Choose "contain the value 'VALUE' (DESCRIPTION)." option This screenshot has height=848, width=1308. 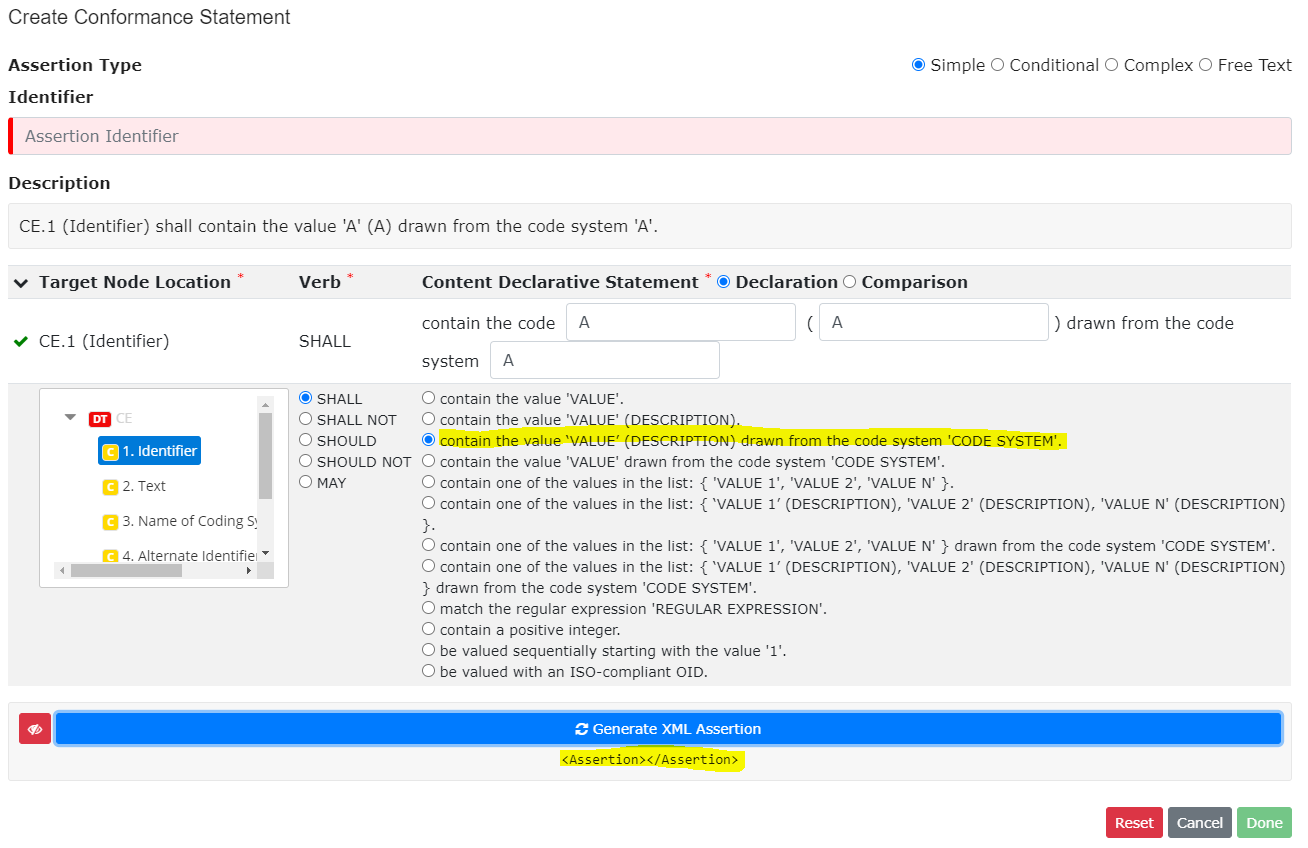[x=429, y=419]
